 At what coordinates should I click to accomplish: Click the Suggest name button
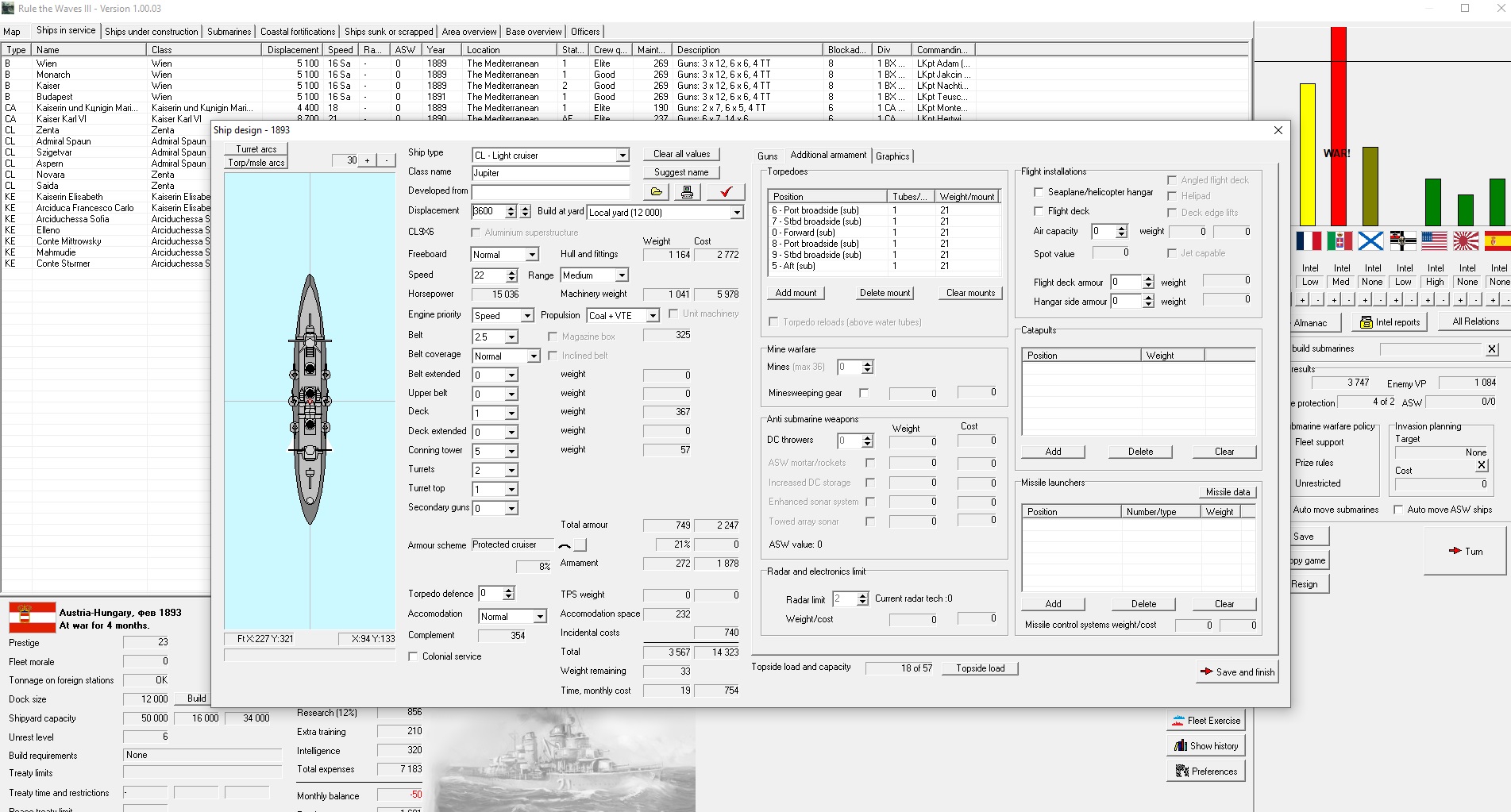pyautogui.click(x=680, y=172)
